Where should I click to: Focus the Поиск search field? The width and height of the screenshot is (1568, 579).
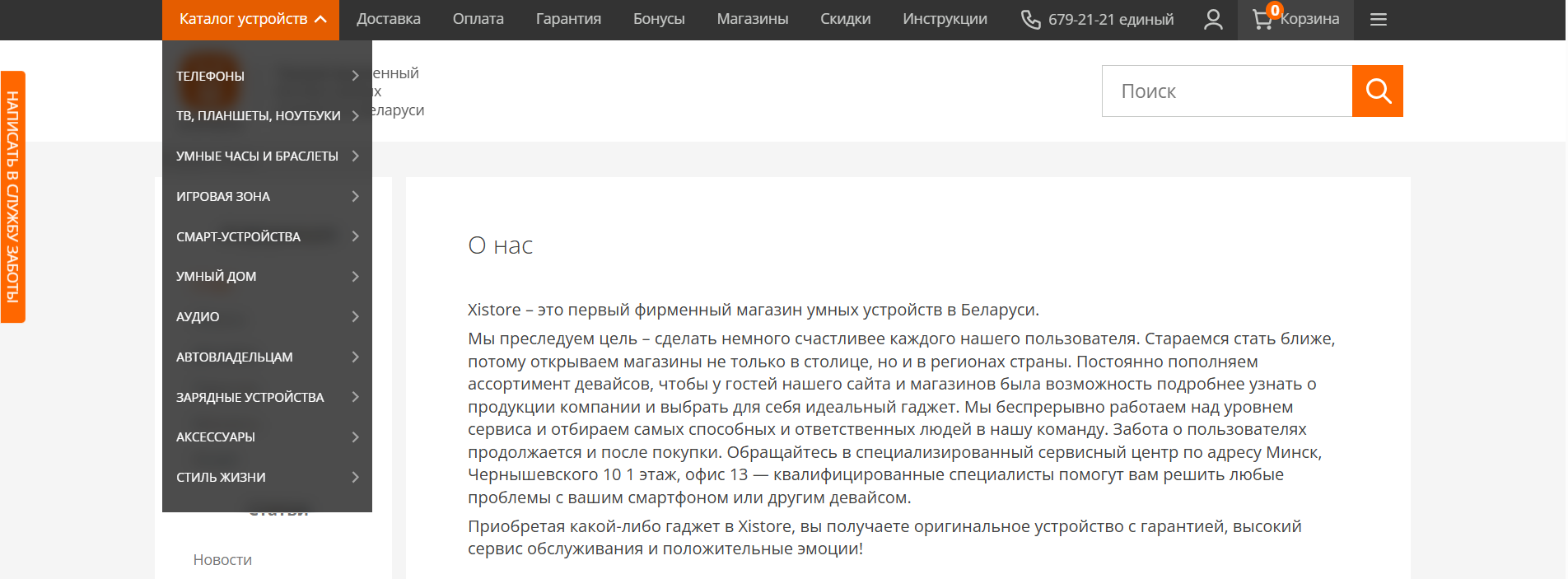[x=1227, y=91]
